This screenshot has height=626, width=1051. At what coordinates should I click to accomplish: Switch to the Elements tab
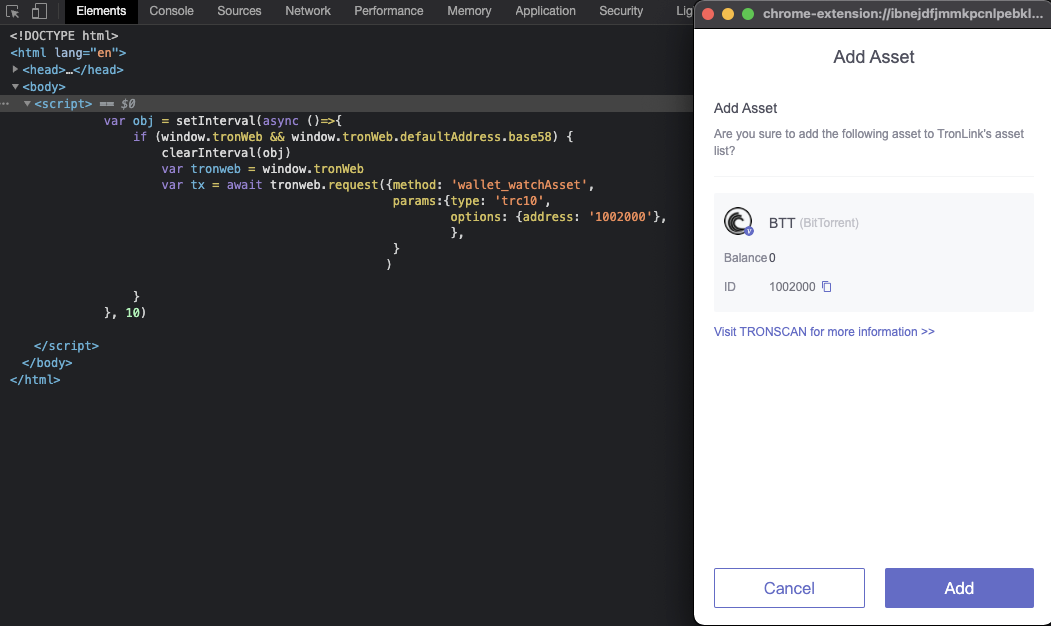click(101, 11)
